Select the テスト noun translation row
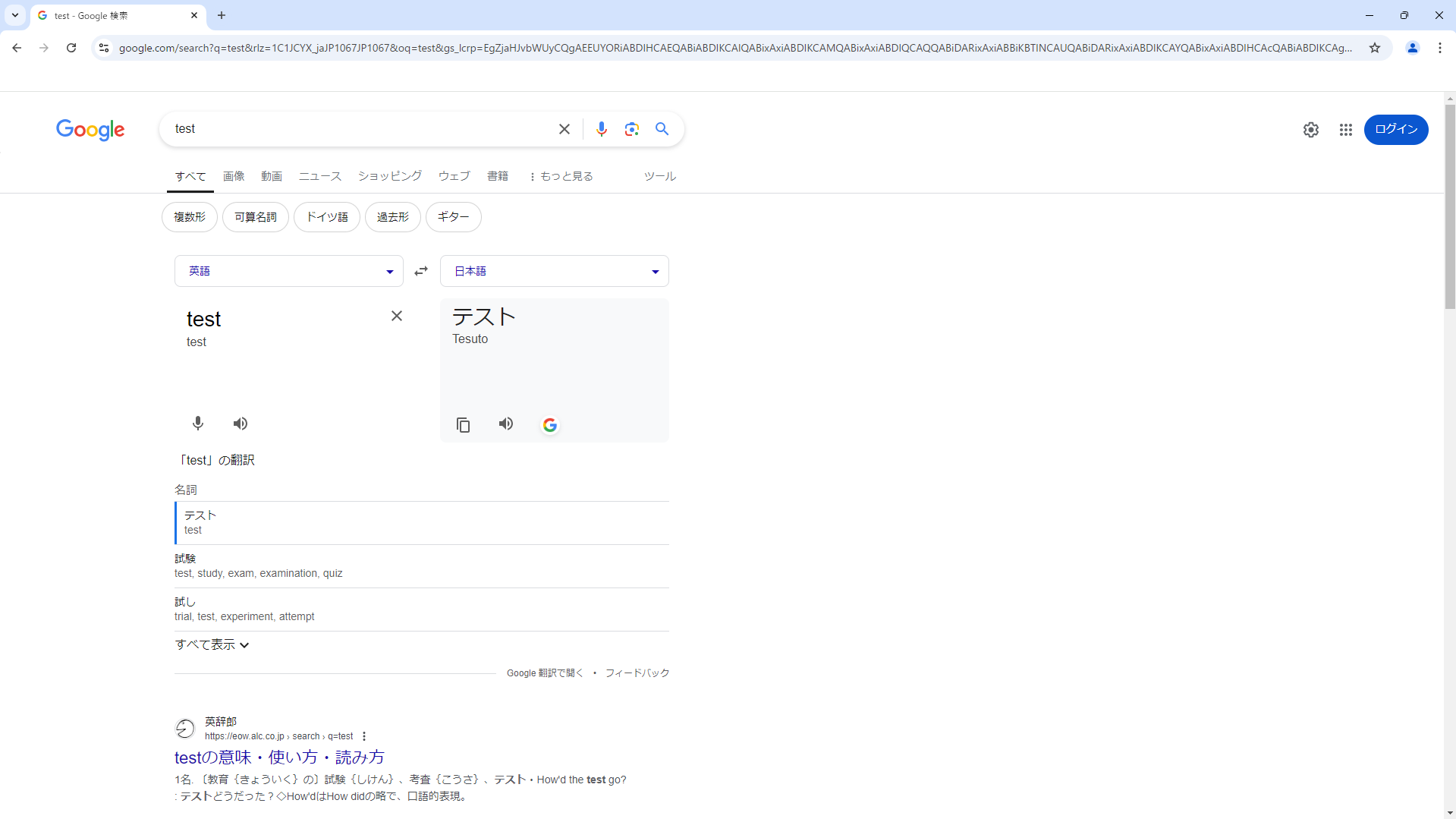The width and height of the screenshot is (1456, 819). (422, 523)
